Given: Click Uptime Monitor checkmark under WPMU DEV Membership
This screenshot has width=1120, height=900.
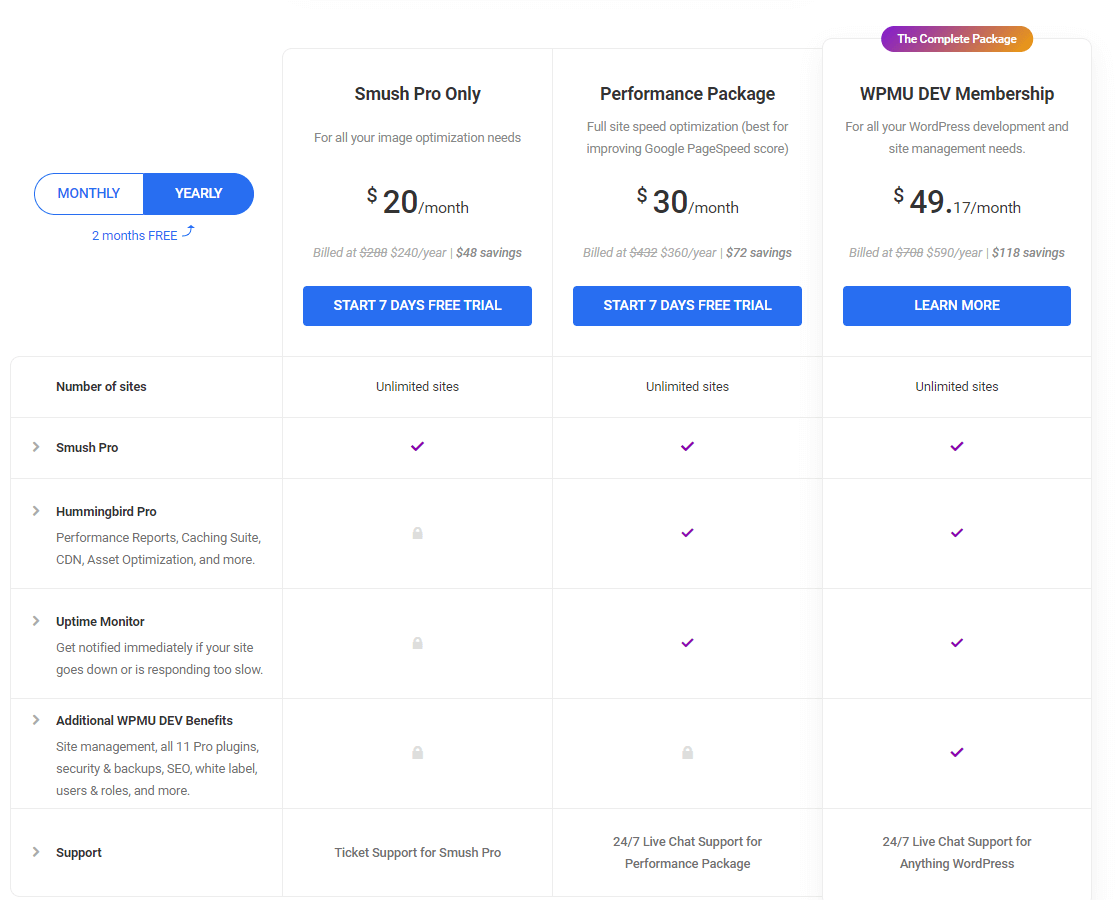Looking at the screenshot, I should (x=957, y=643).
